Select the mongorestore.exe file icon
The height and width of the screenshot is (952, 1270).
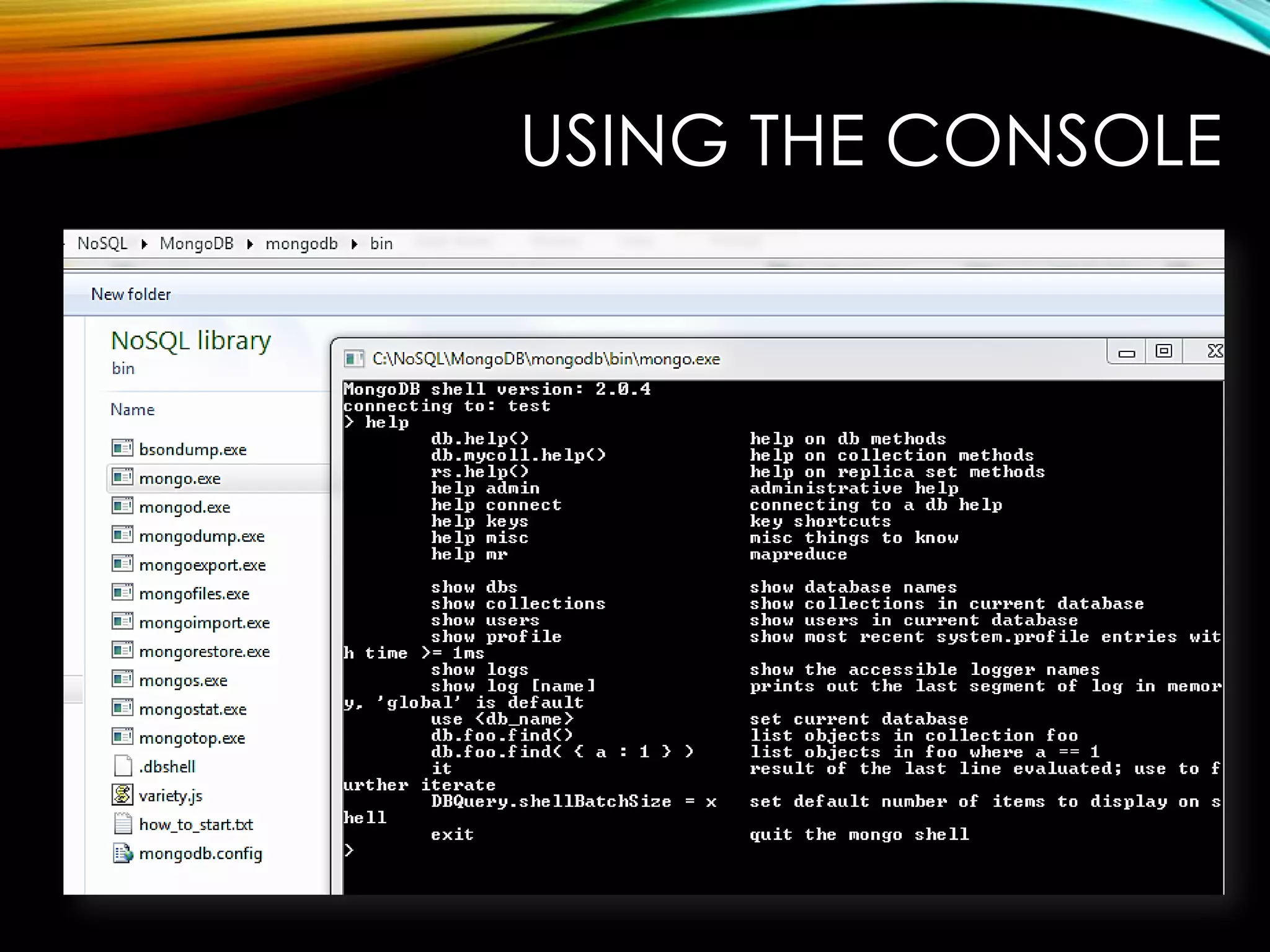pyautogui.click(x=122, y=651)
